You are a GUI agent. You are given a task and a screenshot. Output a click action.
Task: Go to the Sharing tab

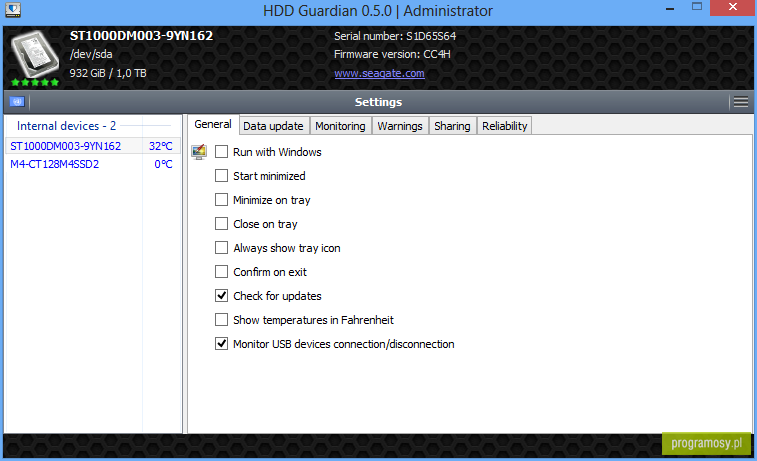click(452, 126)
